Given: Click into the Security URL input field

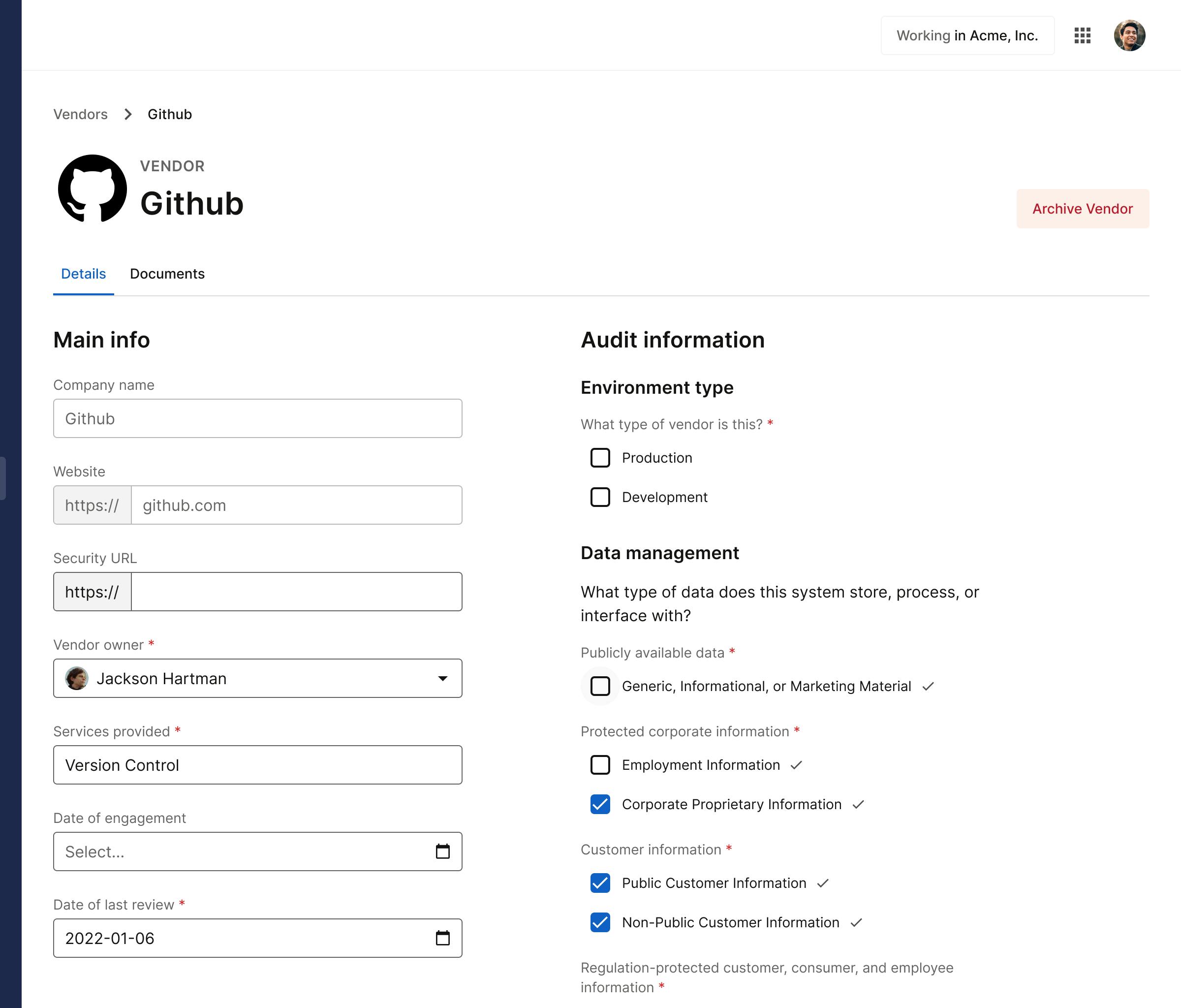Looking at the screenshot, I should [x=296, y=592].
